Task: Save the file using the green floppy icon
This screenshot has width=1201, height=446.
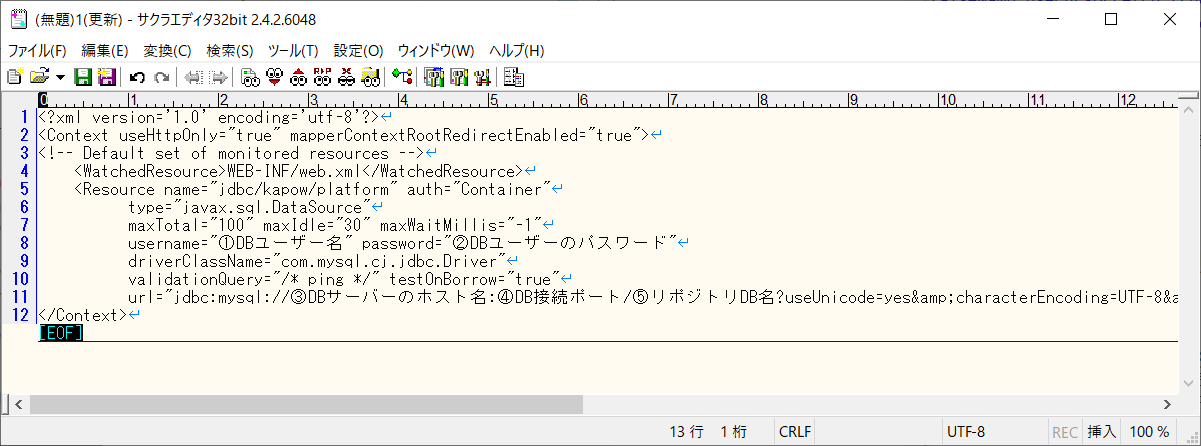Action: 83,76
